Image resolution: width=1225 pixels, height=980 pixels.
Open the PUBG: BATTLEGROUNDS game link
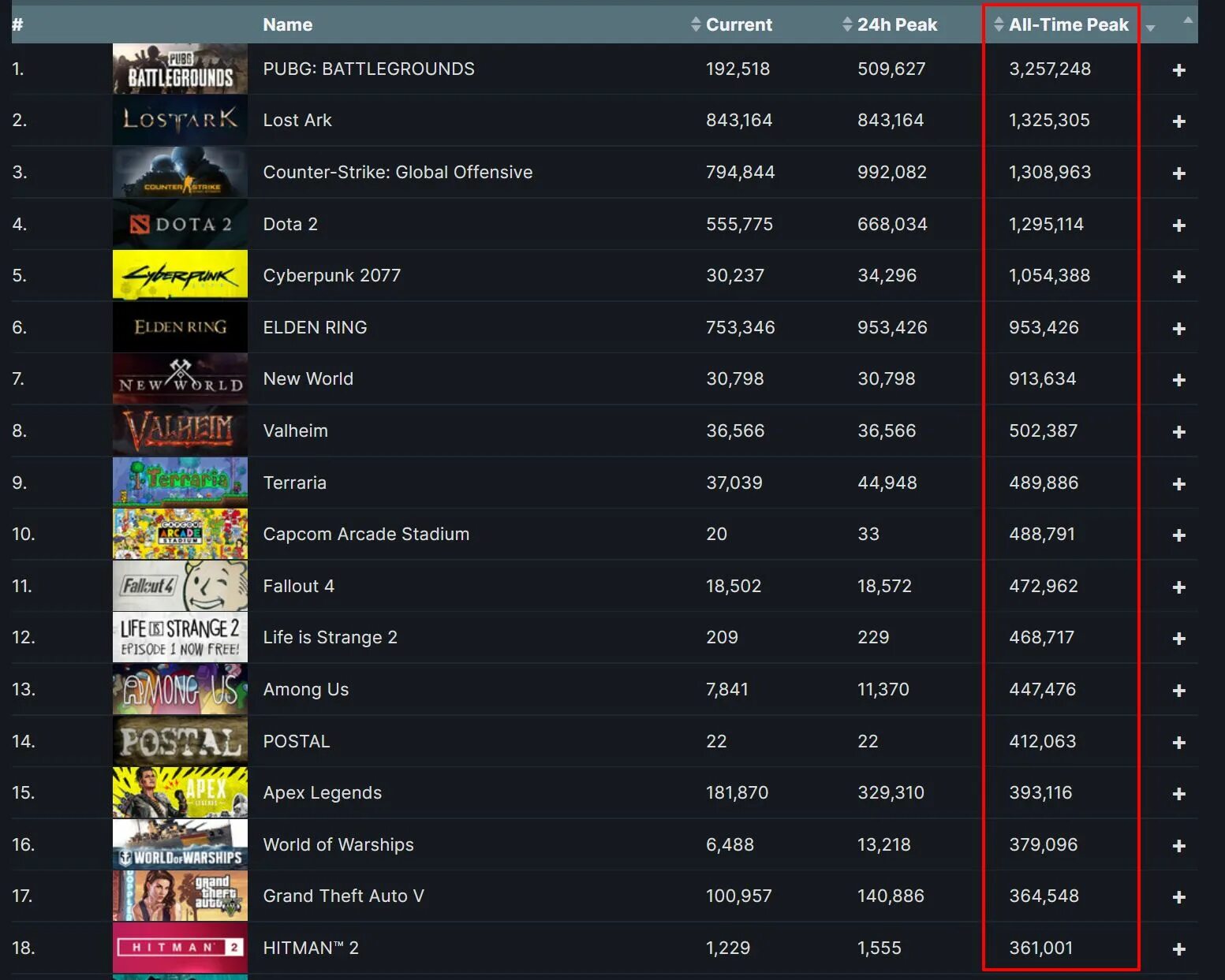pos(368,69)
